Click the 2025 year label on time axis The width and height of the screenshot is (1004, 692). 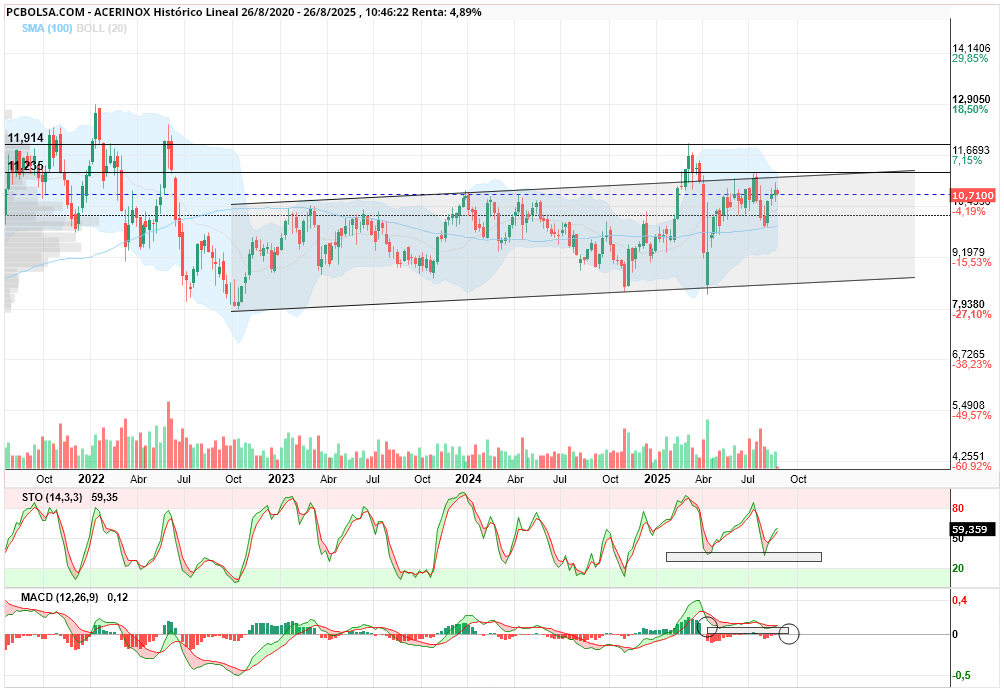pyautogui.click(x=657, y=479)
